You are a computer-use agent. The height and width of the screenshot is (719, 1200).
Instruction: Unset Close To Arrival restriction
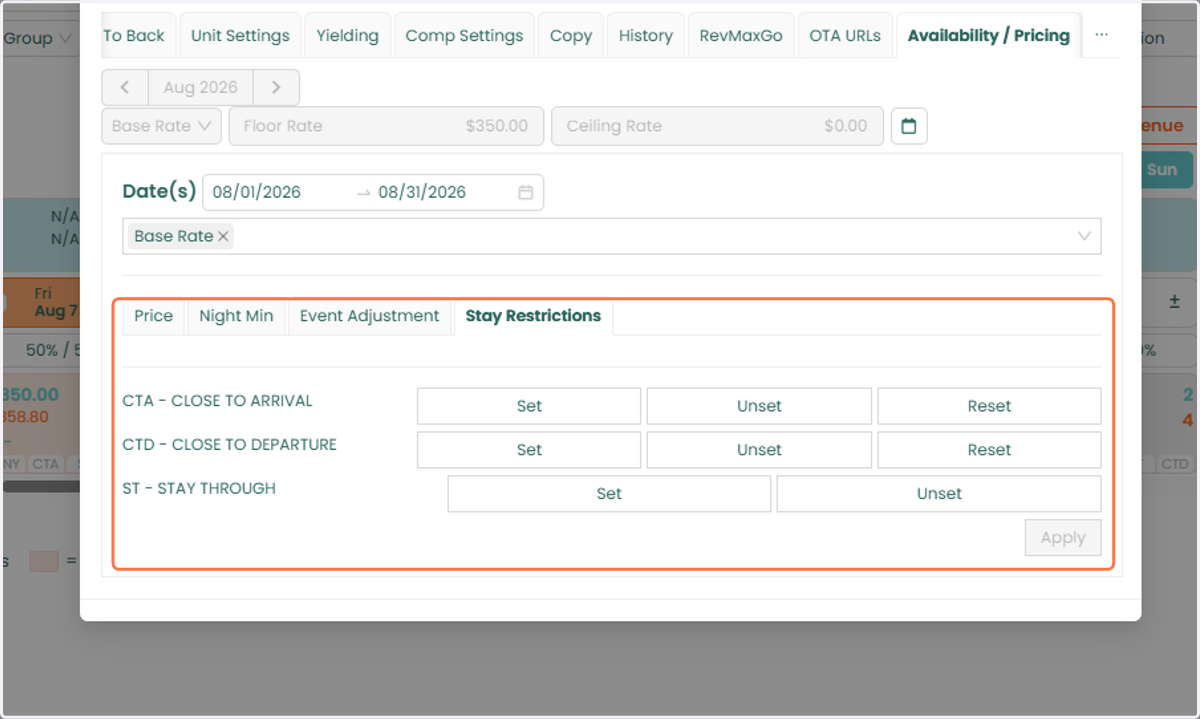pyautogui.click(x=759, y=406)
